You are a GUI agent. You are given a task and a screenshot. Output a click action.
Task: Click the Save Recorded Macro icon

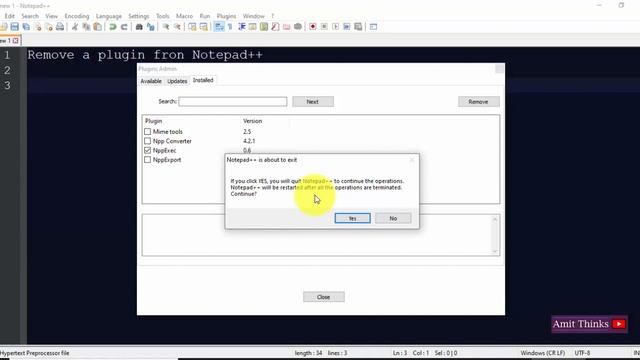coord(358,27)
